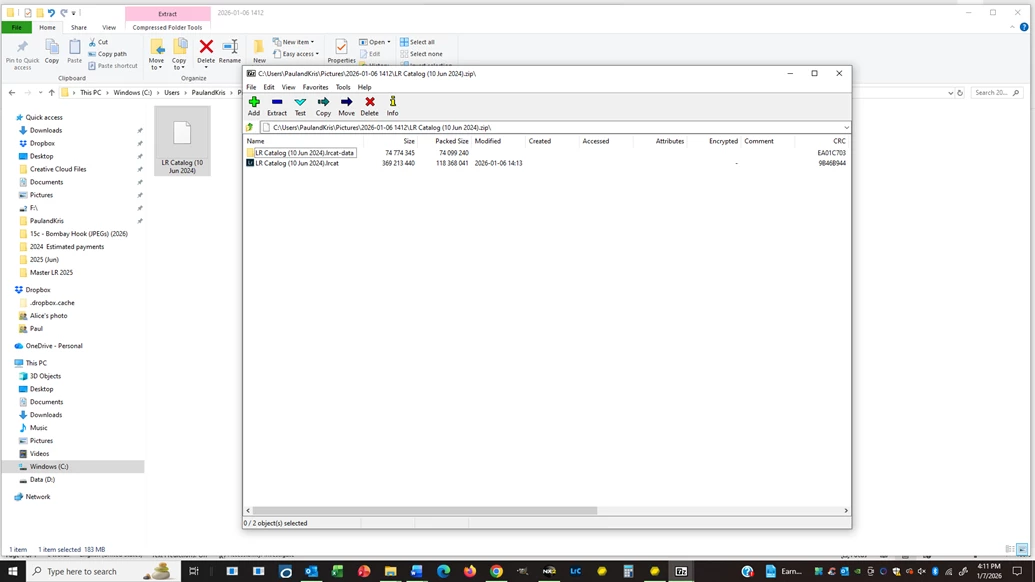Open Windows Start menu button
This screenshot has height=582, width=1035.
[12, 571]
